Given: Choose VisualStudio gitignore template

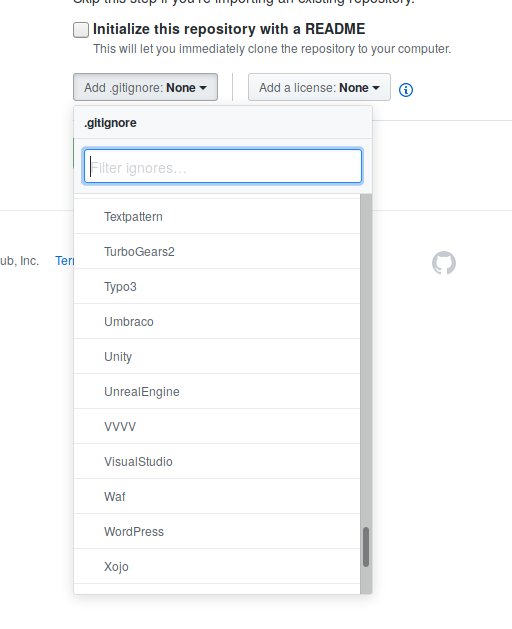Looking at the screenshot, I should coord(217,461).
